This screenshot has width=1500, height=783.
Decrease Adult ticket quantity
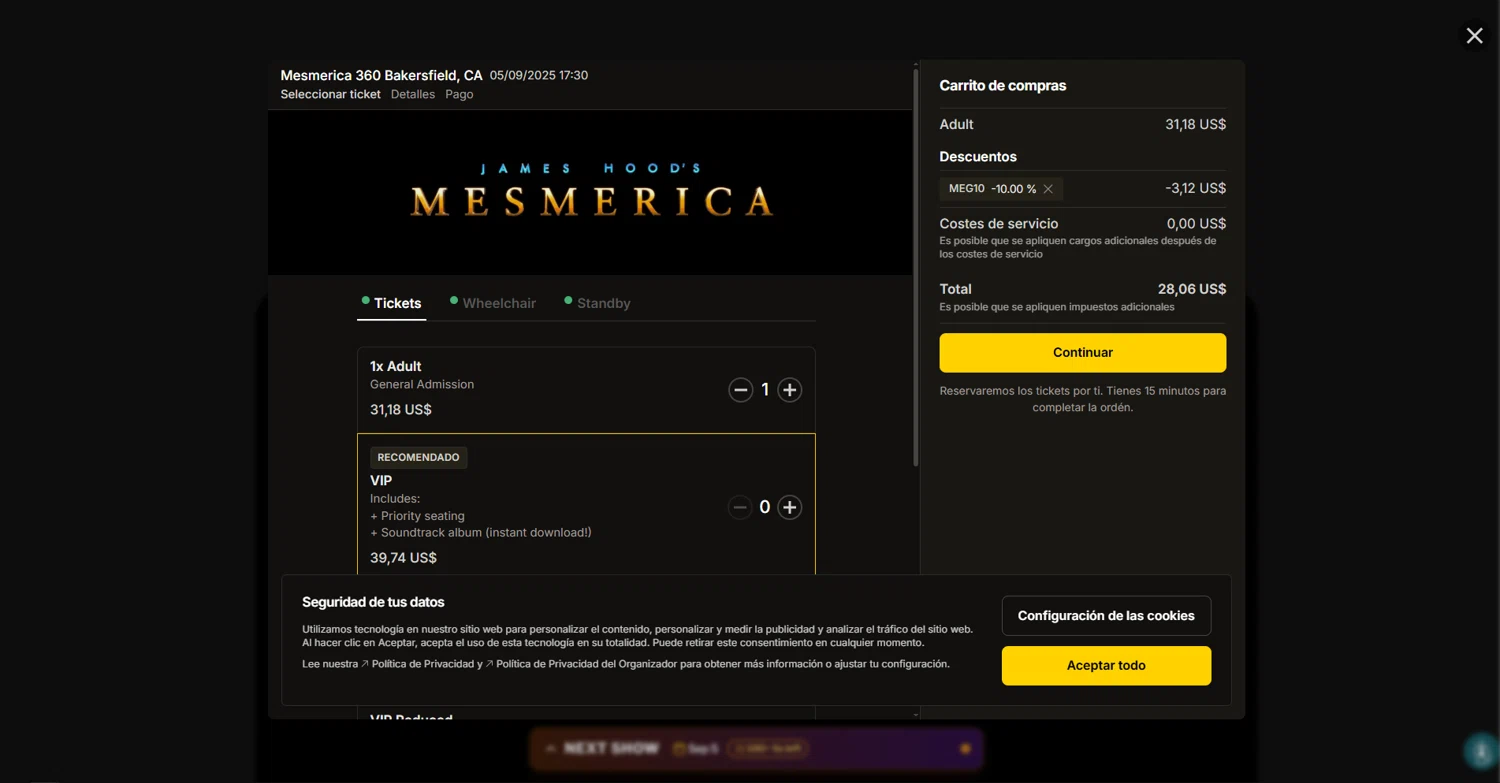[740, 390]
